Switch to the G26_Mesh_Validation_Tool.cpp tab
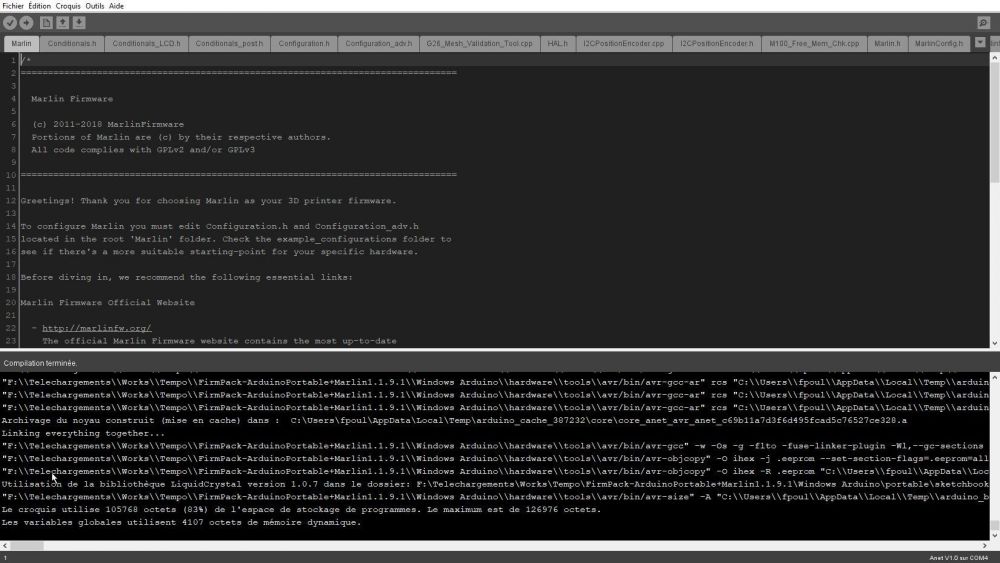The image size is (1000, 563). point(480,43)
